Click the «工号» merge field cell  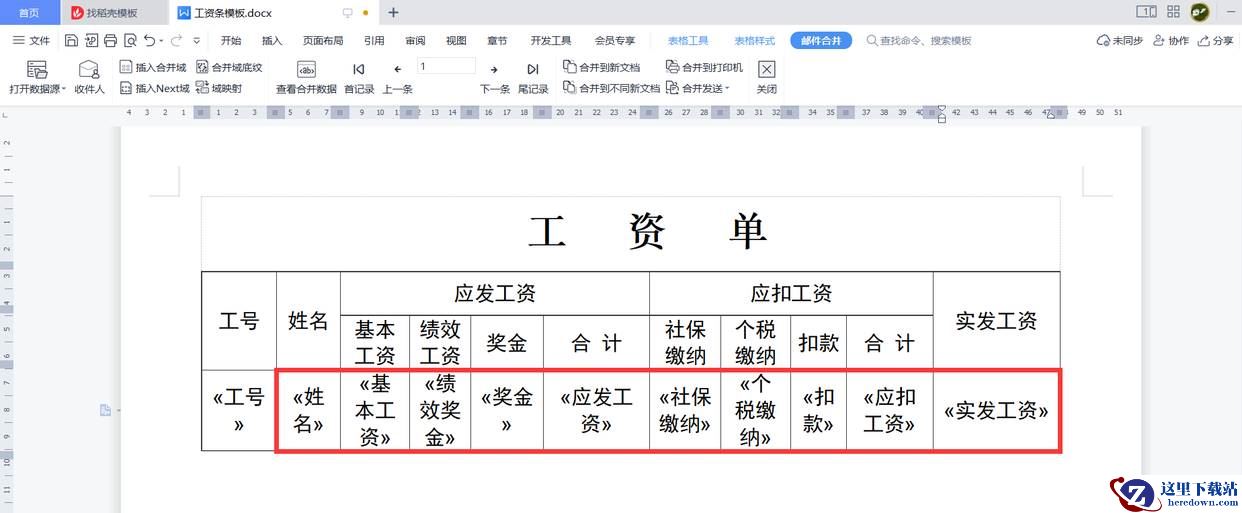point(239,410)
